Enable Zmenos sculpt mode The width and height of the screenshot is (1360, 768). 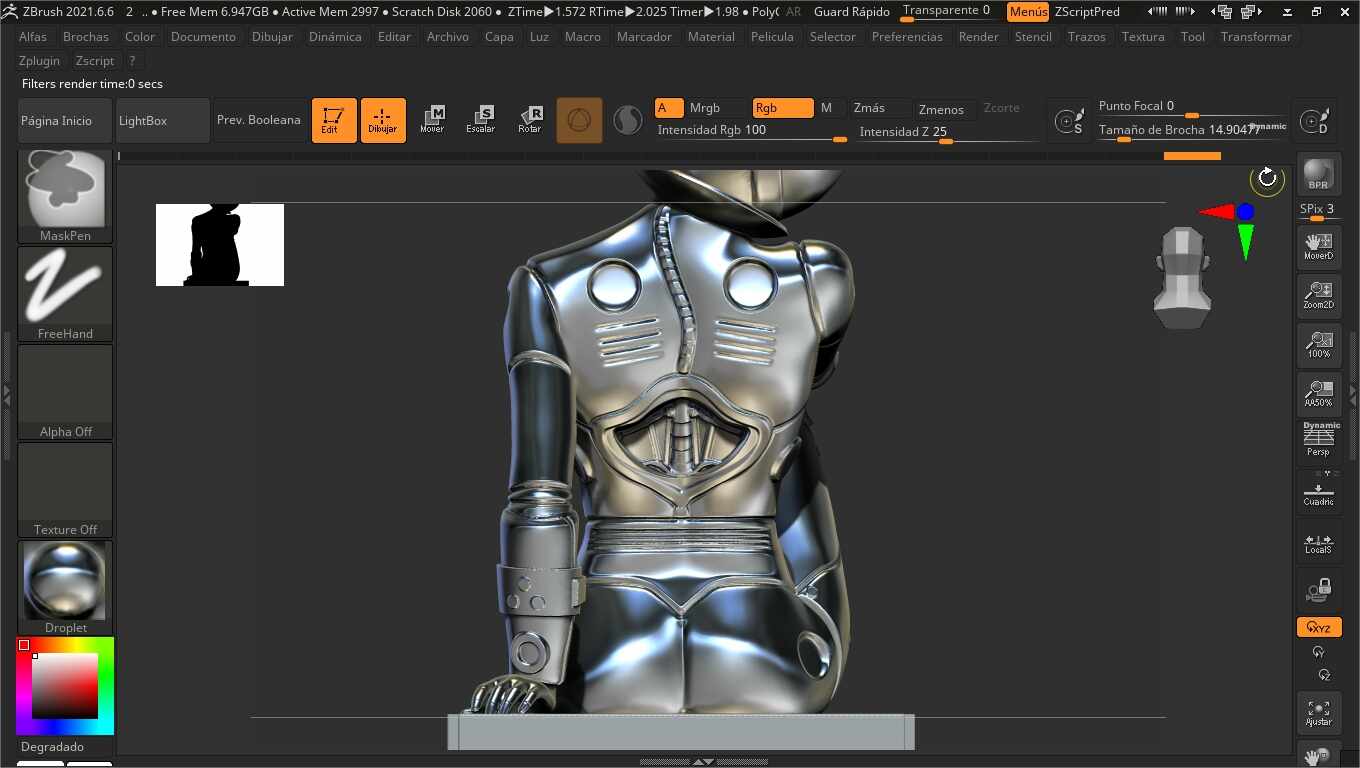[945, 109]
